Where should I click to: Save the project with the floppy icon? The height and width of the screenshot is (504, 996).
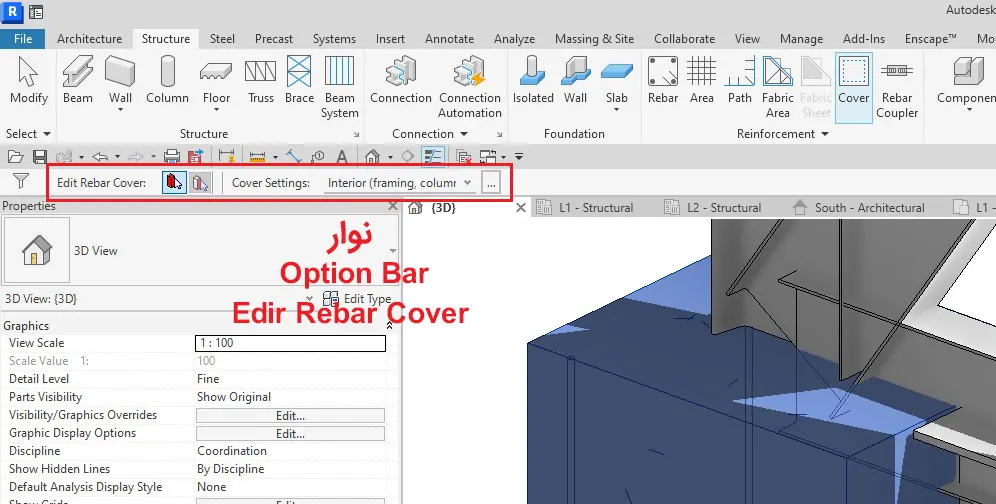(x=39, y=156)
